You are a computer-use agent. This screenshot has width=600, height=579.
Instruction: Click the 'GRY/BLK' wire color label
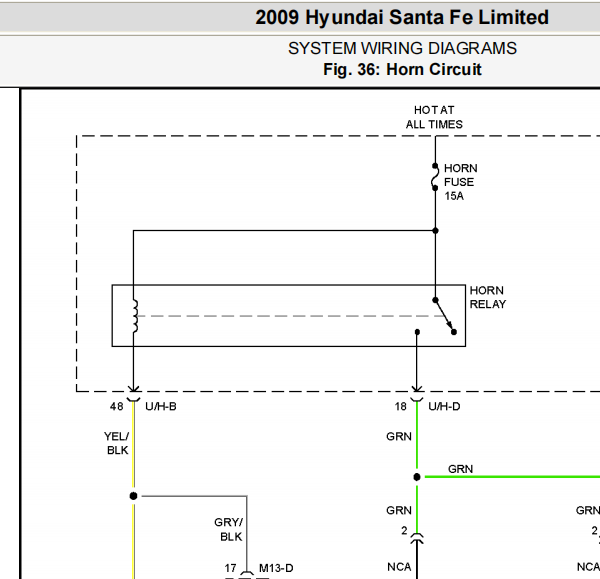click(x=229, y=529)
